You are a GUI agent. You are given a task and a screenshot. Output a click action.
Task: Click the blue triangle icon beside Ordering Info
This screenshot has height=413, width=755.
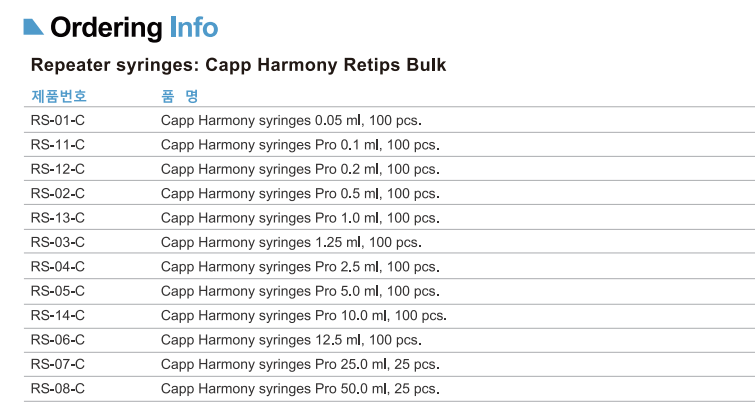tap(32, 27)
